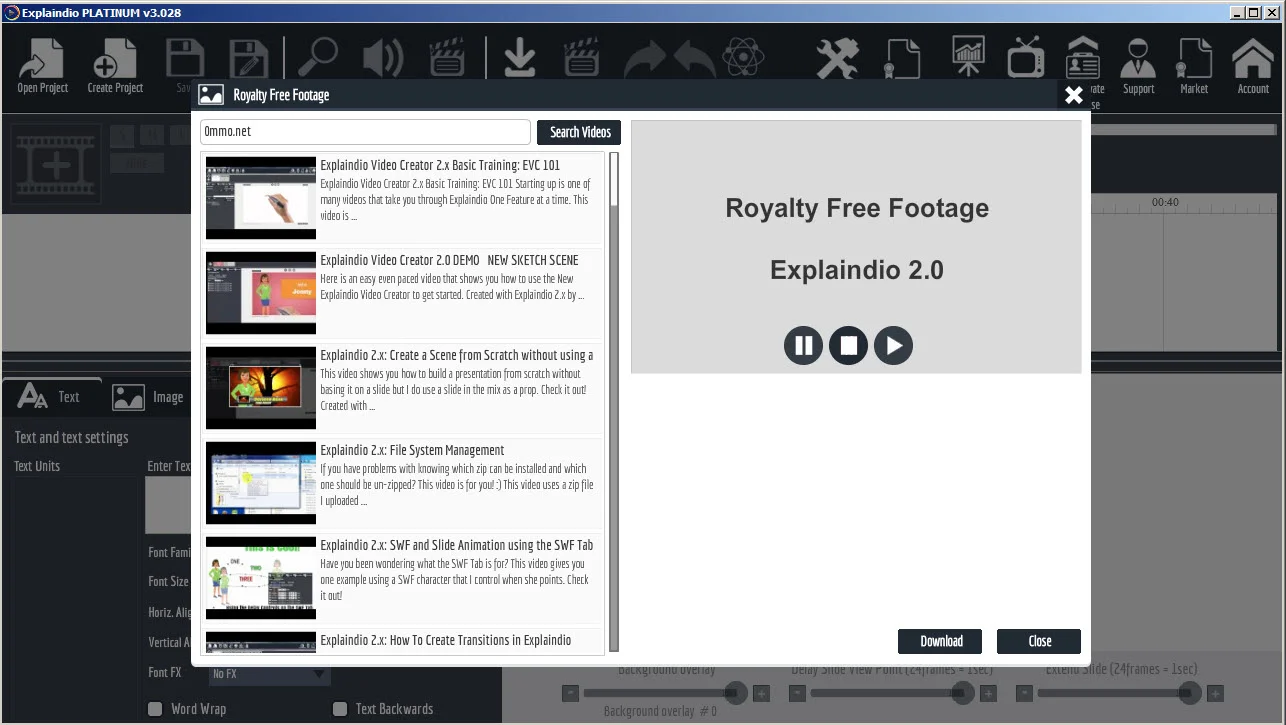Click the video search input field
This screenshot has width=1286, height=725.
click(365, 132)
